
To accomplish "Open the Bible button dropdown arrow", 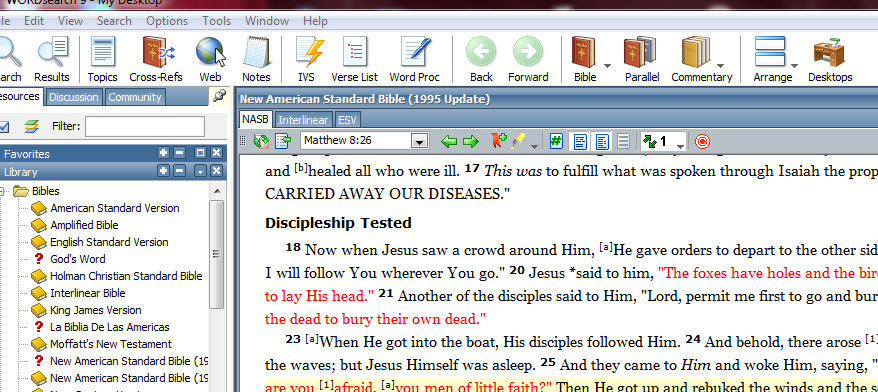I will (607, 66).
